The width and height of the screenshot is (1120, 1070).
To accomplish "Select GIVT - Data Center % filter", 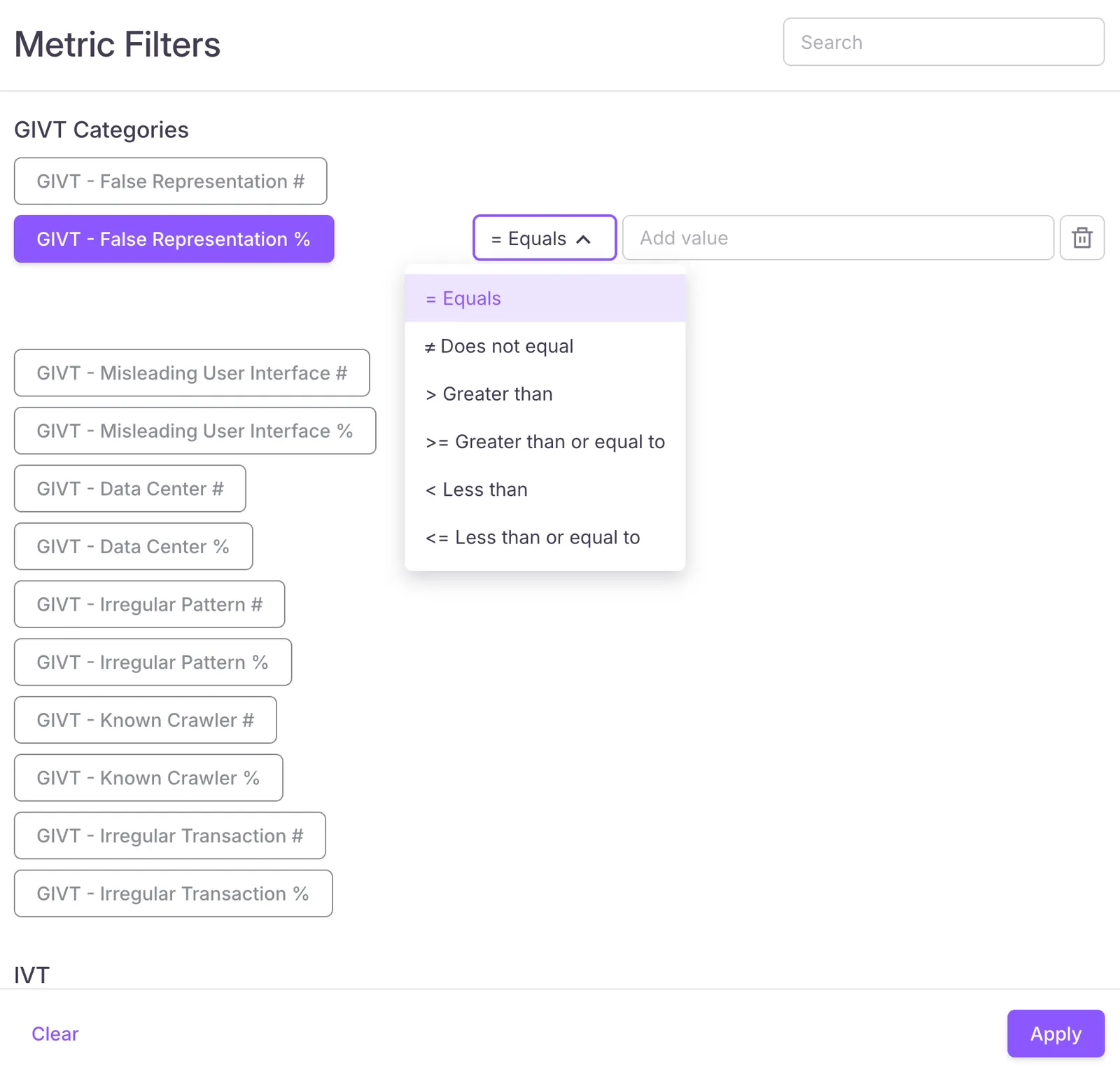I will [133, 546].
